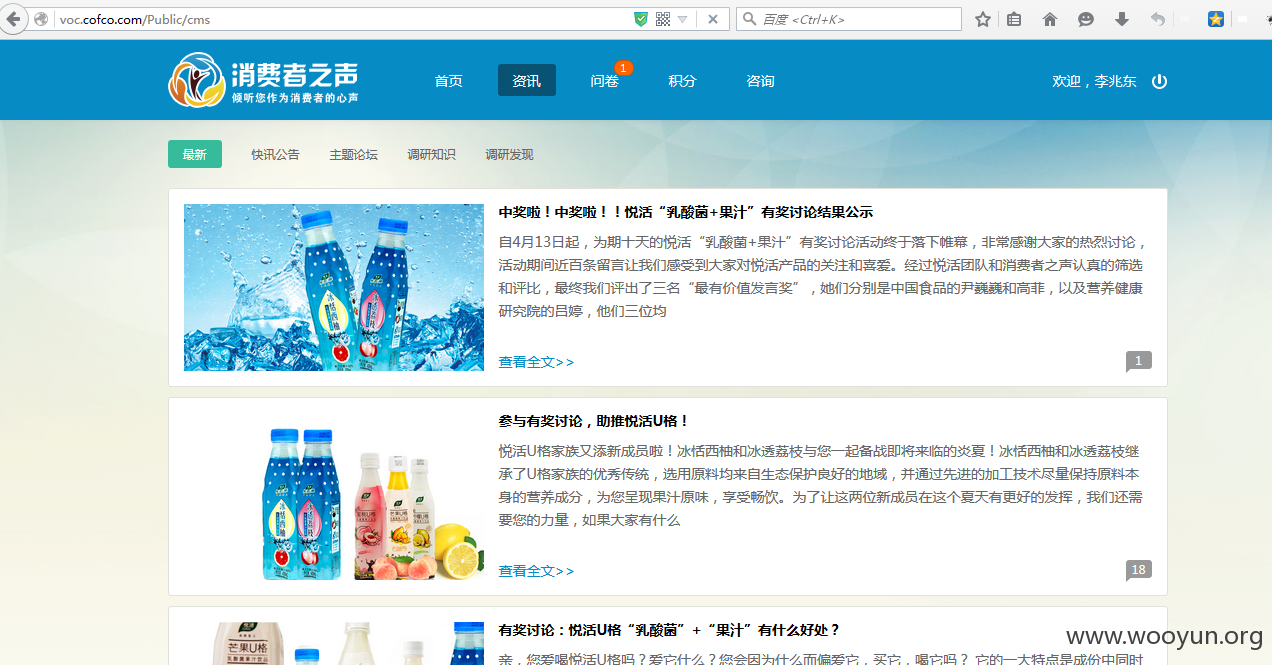
Task: Open the downloads arrow icon
Action: (x=1122, y=19)
